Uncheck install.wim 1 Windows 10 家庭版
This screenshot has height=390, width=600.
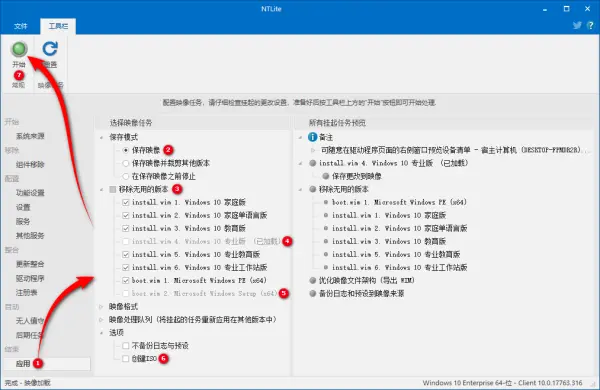click(126, 202)
